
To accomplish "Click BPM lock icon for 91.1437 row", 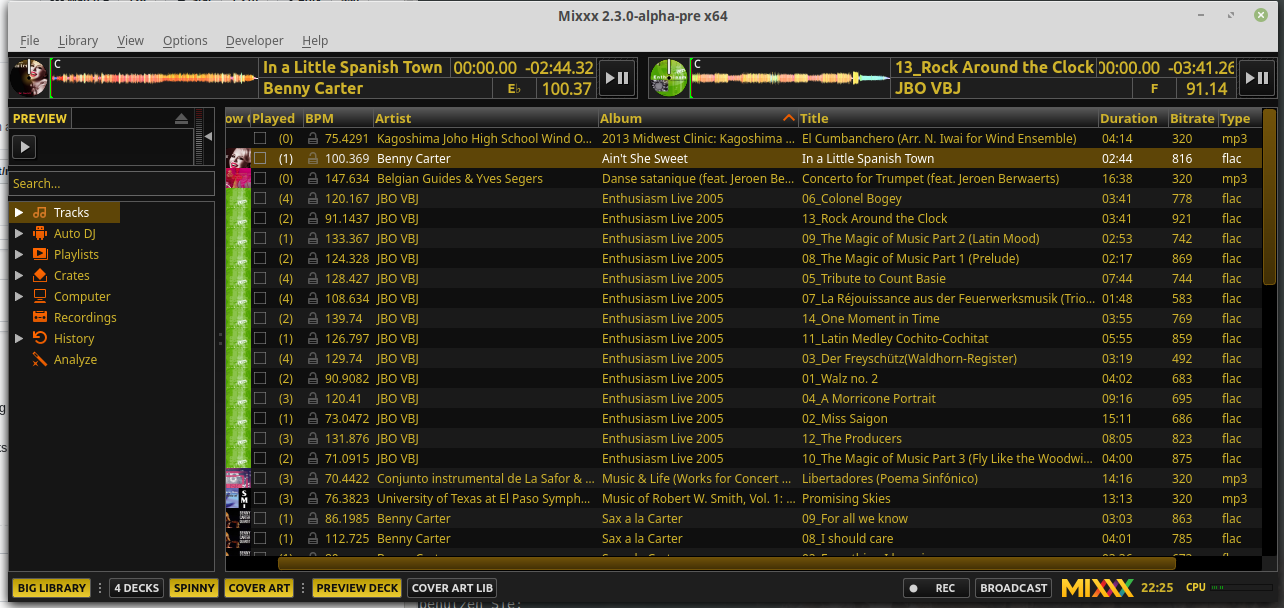I will 313,219.
